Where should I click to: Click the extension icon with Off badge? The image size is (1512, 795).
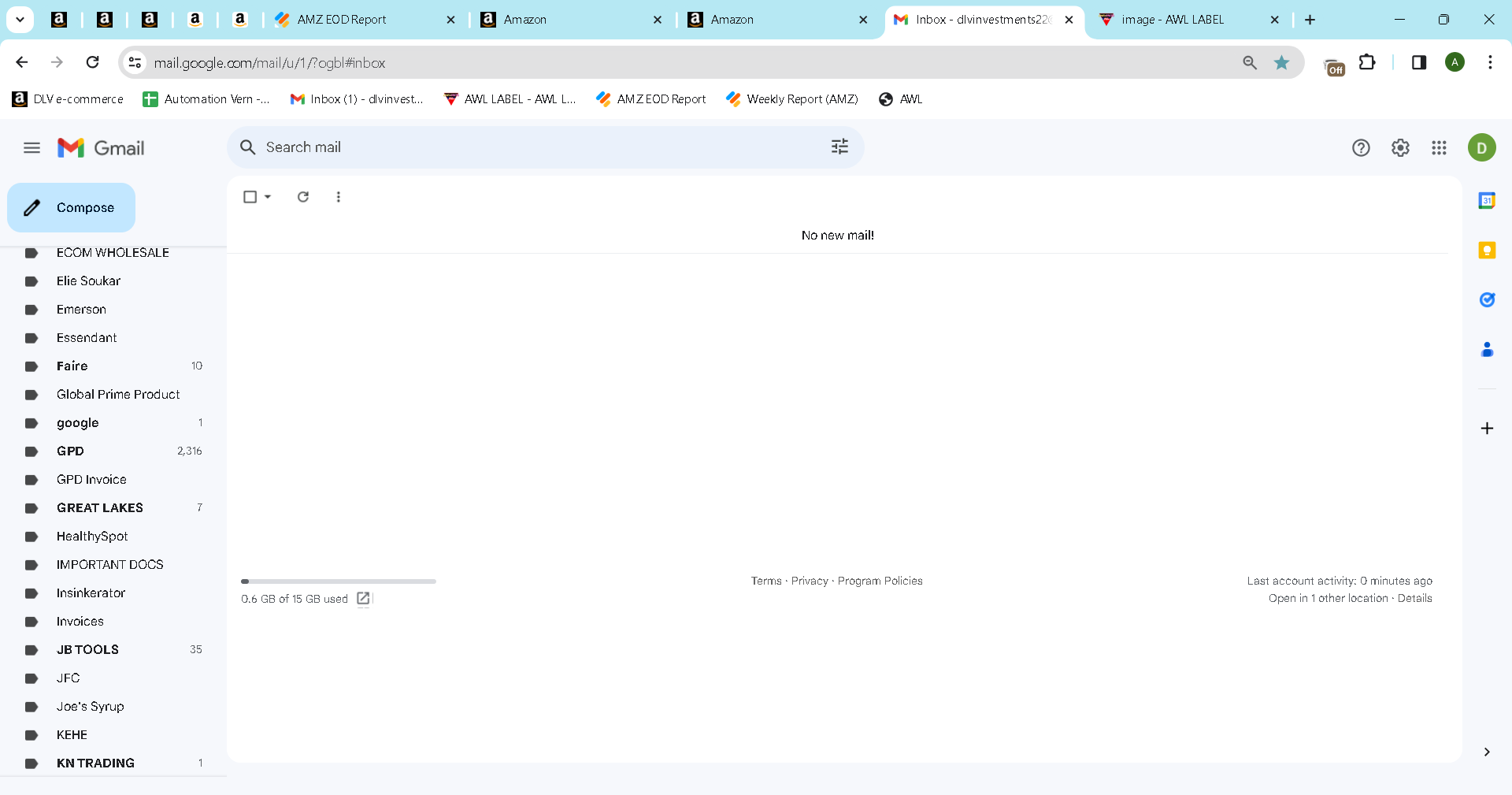(1334, 67)
